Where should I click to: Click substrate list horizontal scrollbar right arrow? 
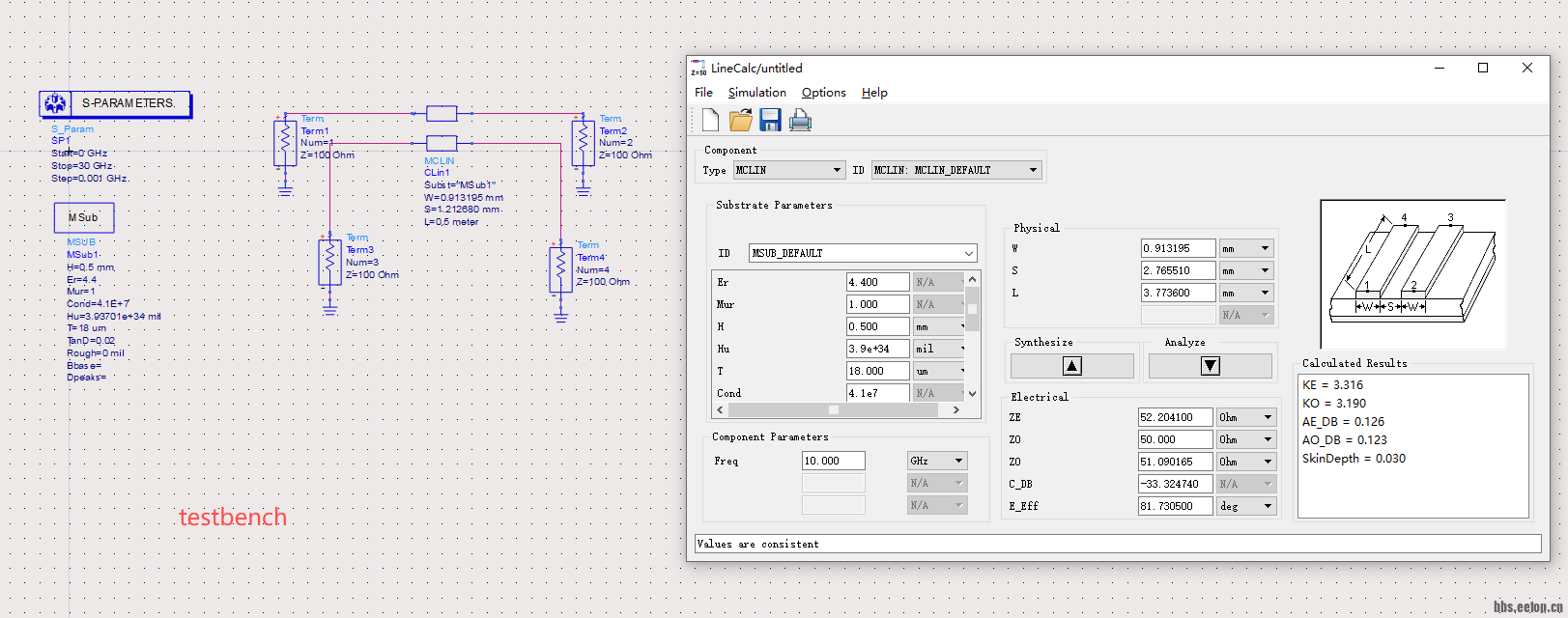tap(955, 409)
